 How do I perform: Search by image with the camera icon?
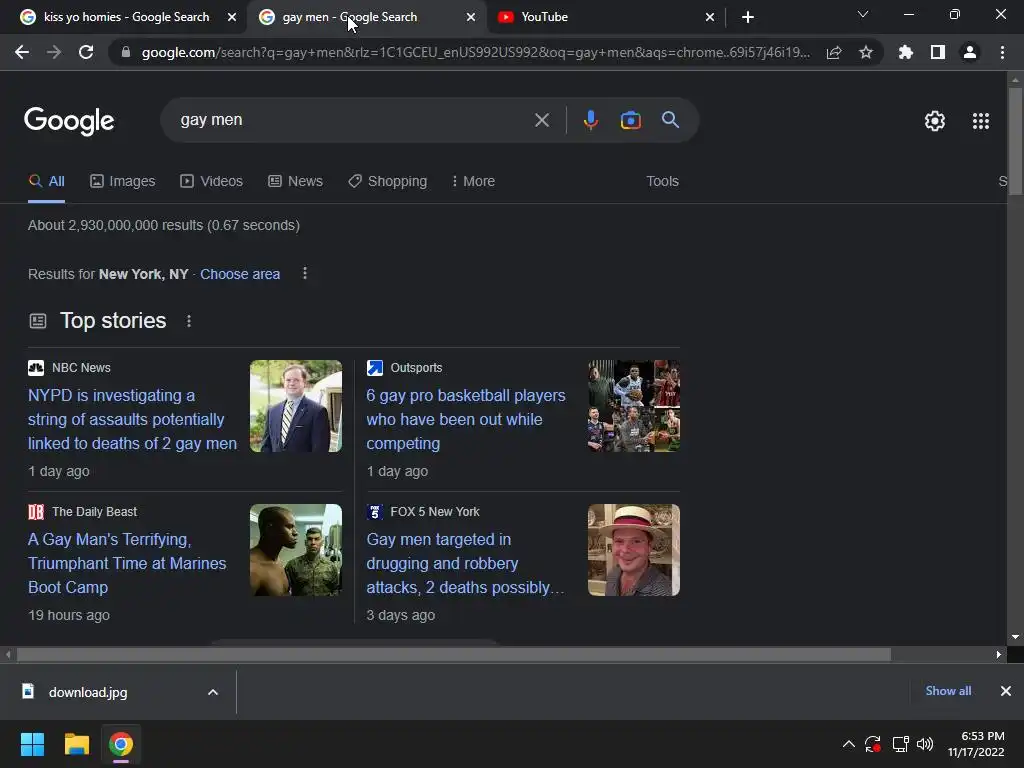pyautogui.click(x=631, y=120)
